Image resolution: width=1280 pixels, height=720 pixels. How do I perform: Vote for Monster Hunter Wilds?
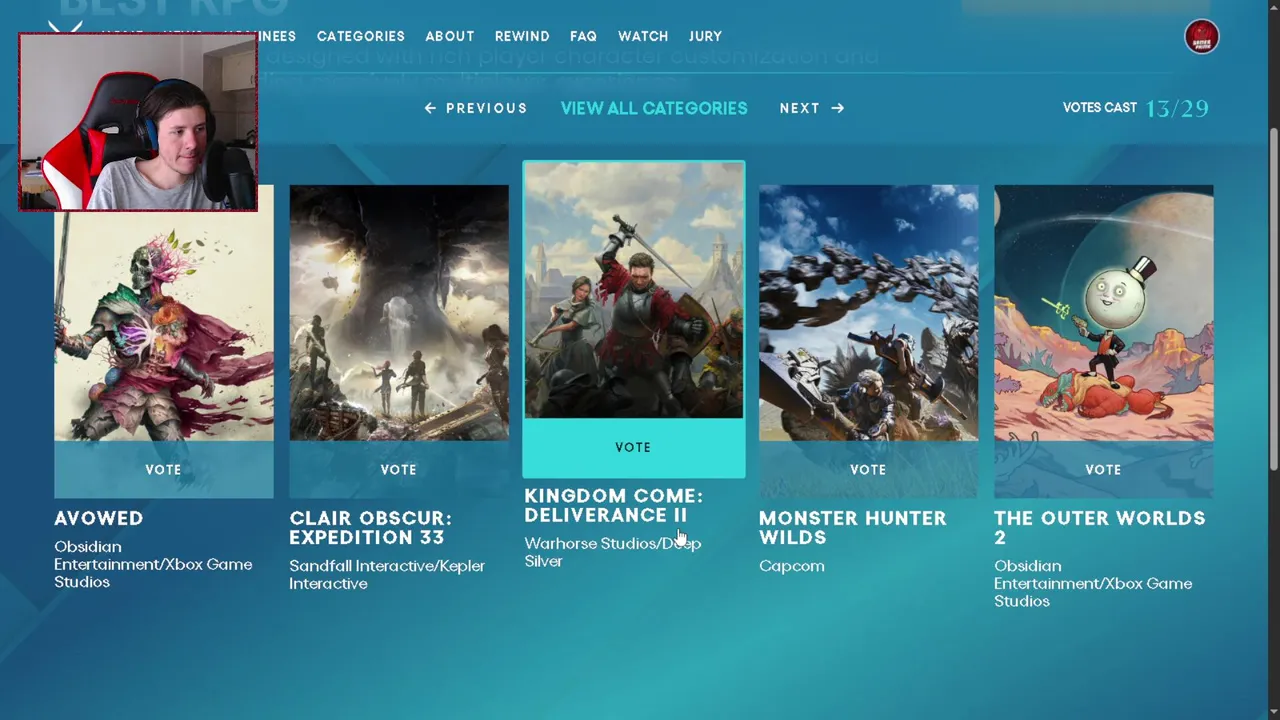(869, 469)
